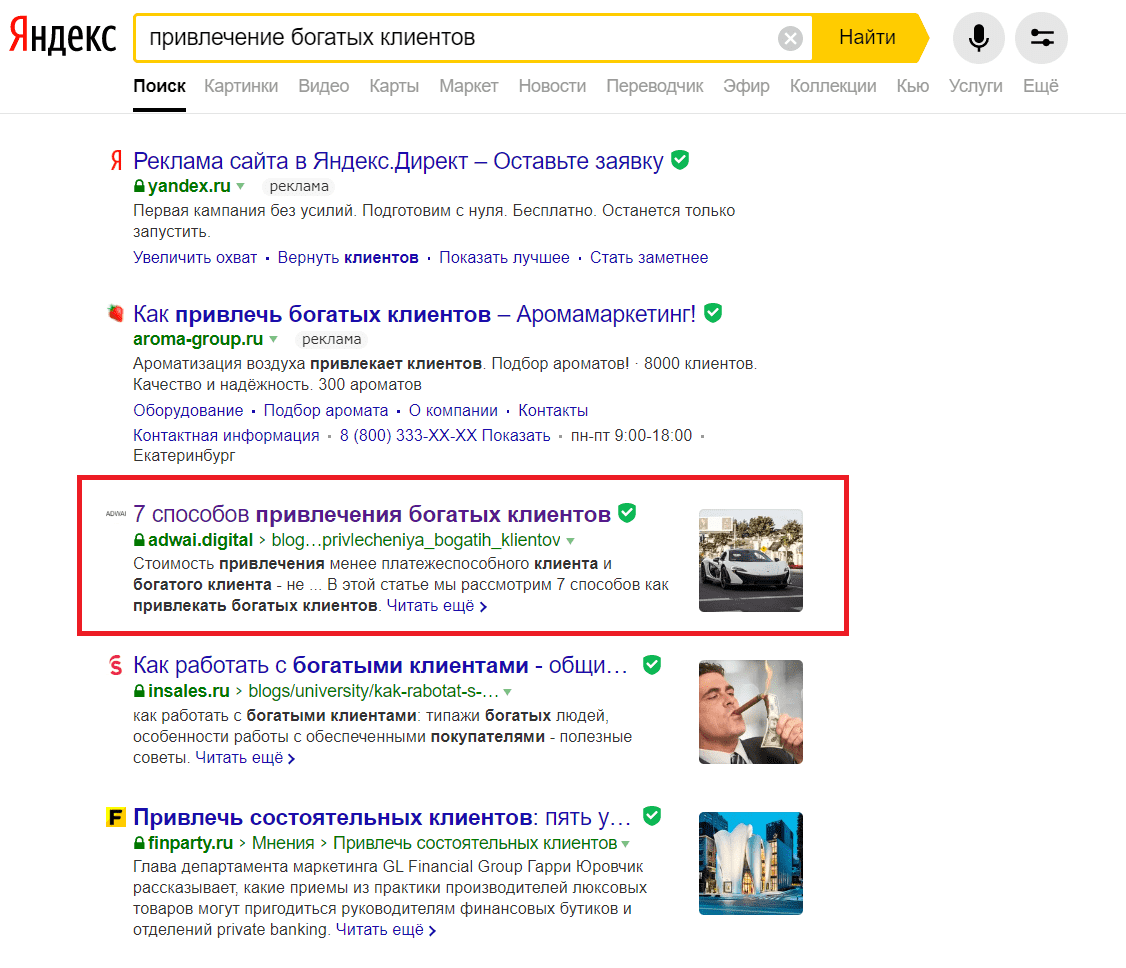Switch to the Видео tab
The height and width of the screenshot is (968, 1126).
(x=323, y=86)
